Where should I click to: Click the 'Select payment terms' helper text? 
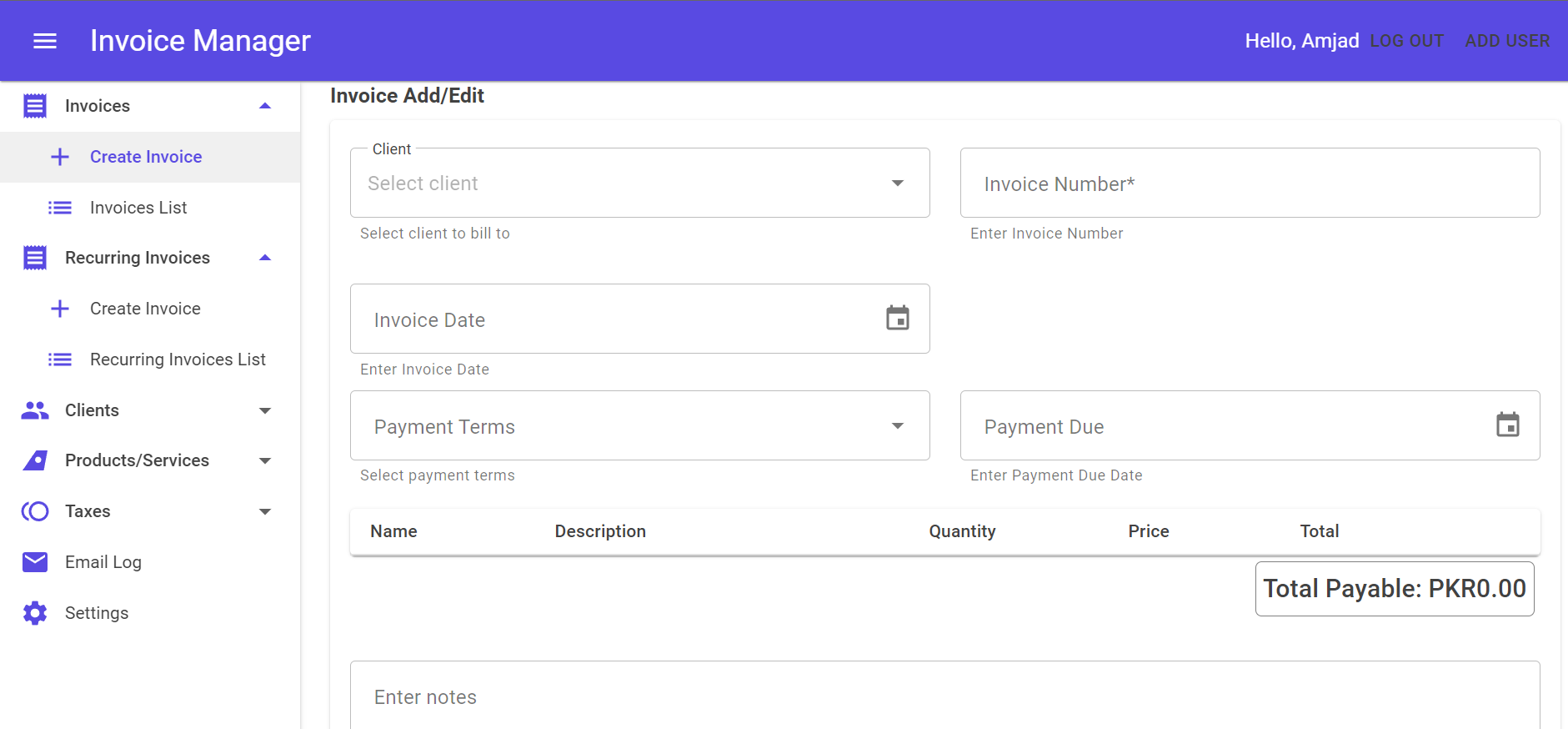click(x=438, y=475)
